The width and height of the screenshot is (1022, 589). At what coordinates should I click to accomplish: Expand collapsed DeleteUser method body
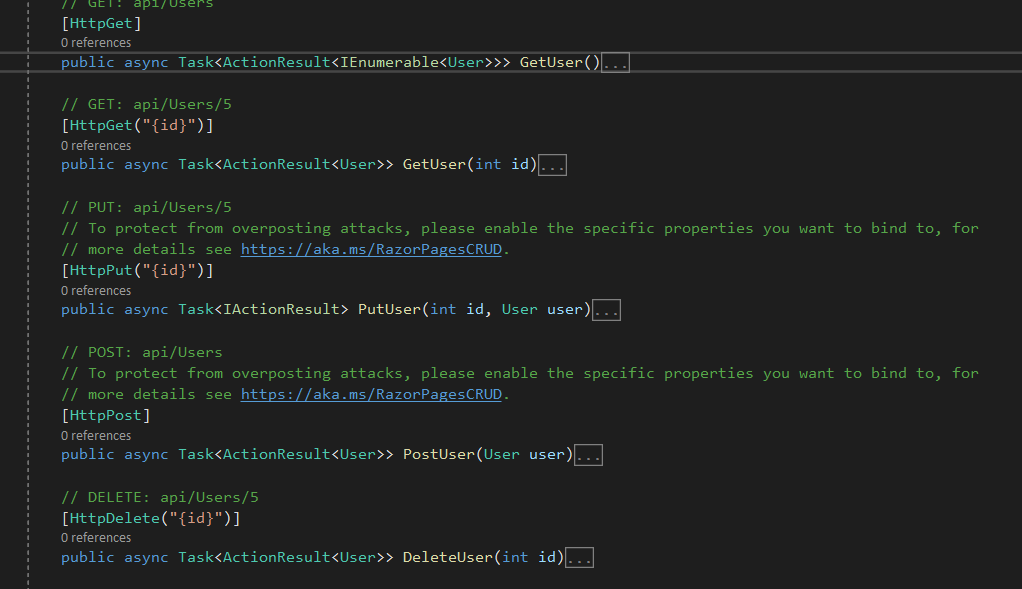(579, 558)
